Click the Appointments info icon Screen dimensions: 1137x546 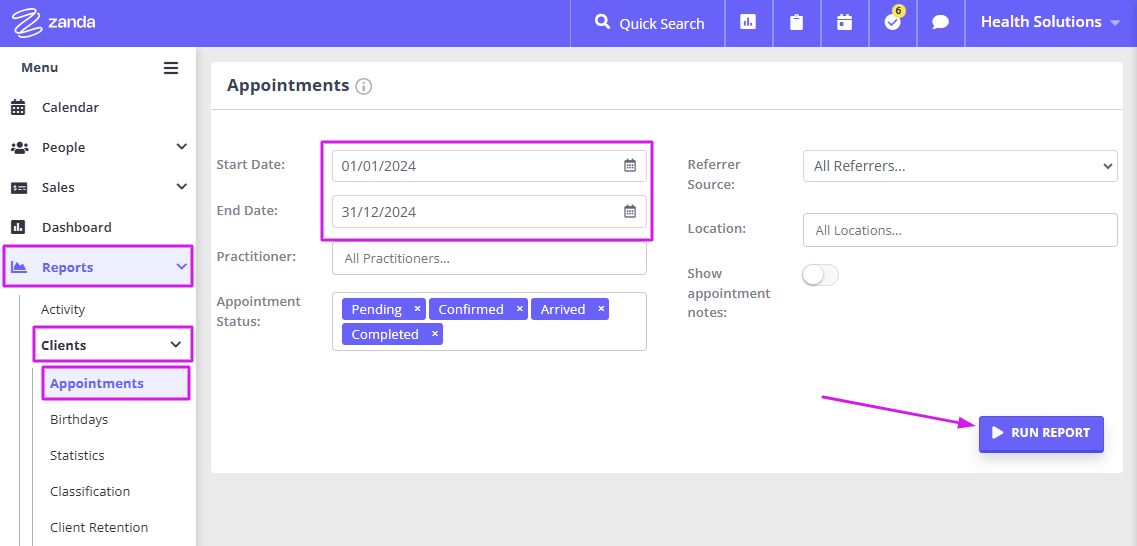click(x=364, y=86)
